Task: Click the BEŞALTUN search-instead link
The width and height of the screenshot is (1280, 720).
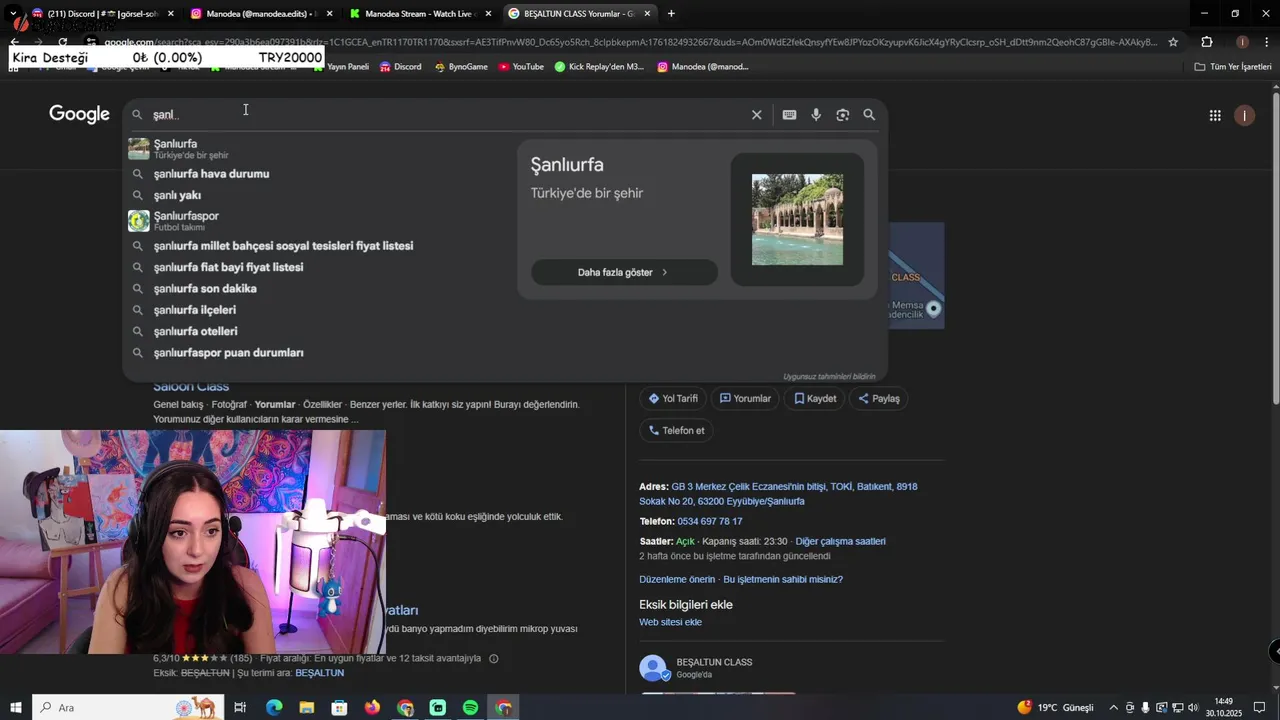Action: tap(319, 673)
